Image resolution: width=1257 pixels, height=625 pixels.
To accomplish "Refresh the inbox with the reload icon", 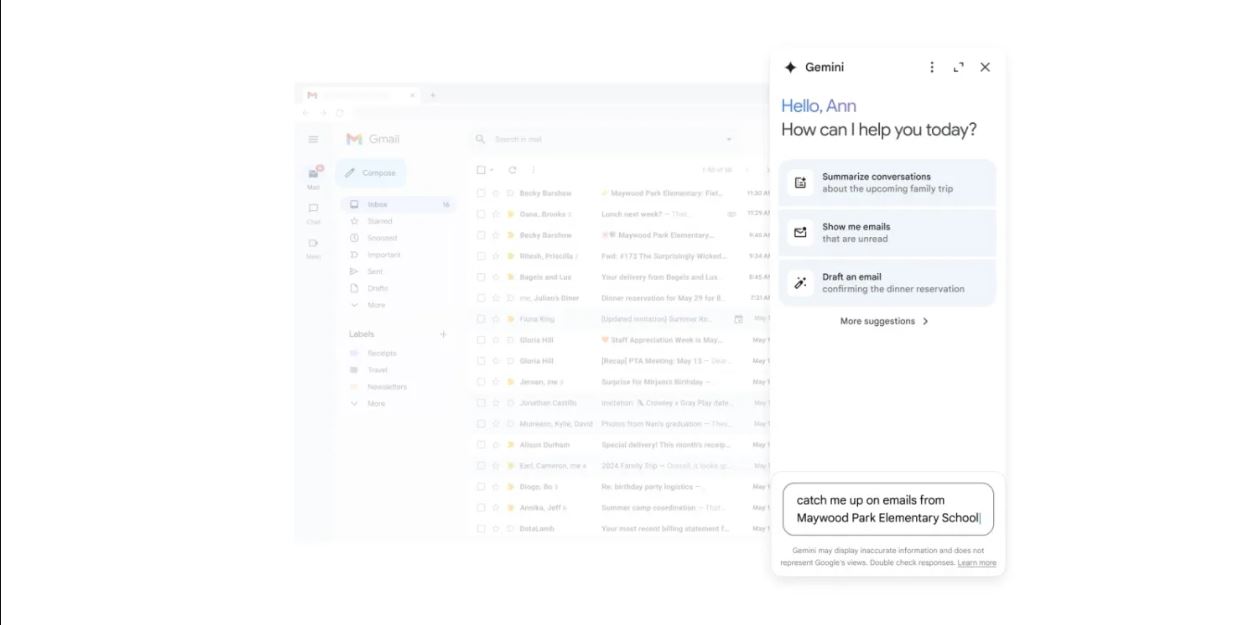I will (x=511, y=170).
